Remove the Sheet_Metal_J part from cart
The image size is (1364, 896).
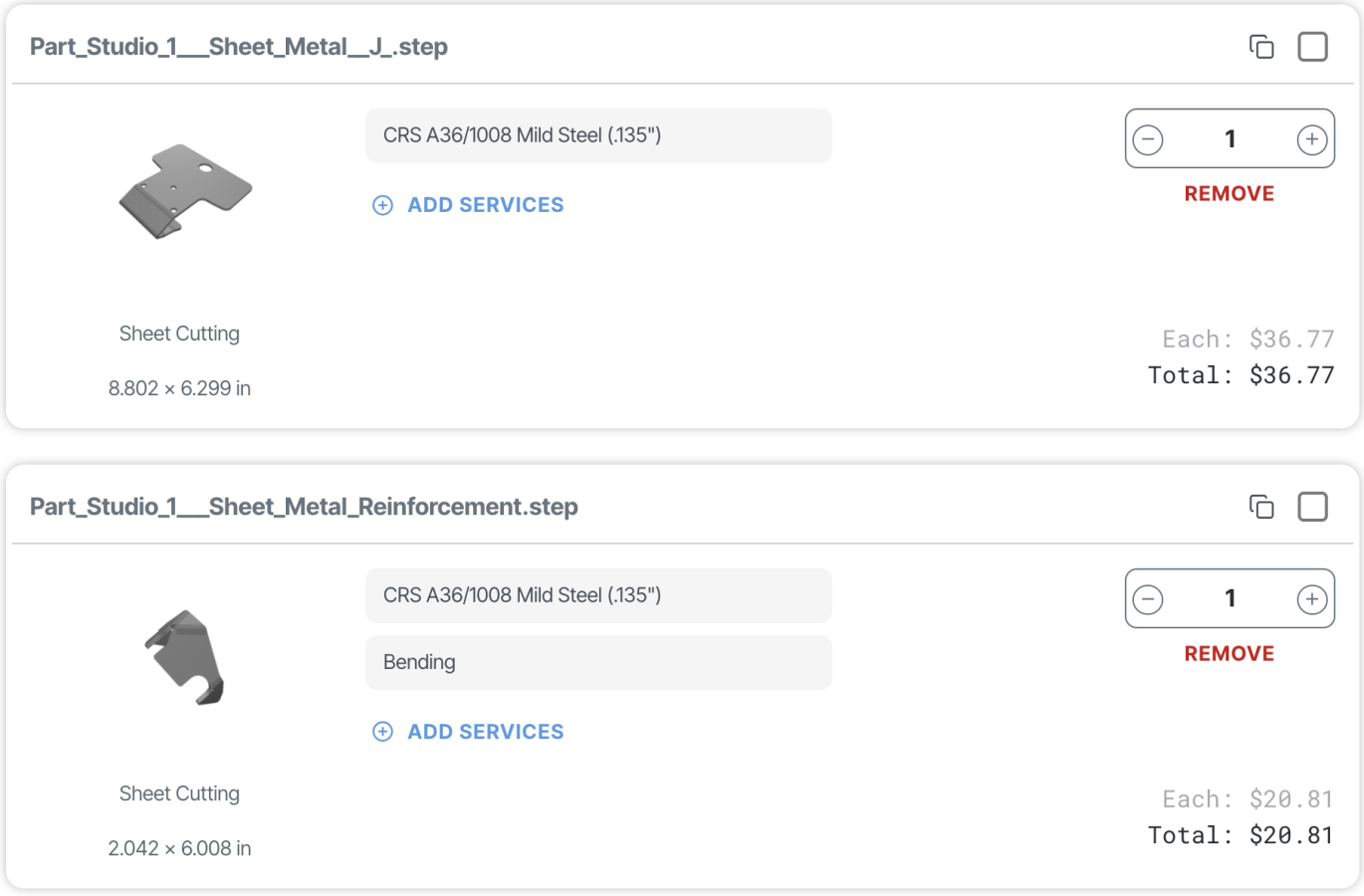pos(1229,194)
